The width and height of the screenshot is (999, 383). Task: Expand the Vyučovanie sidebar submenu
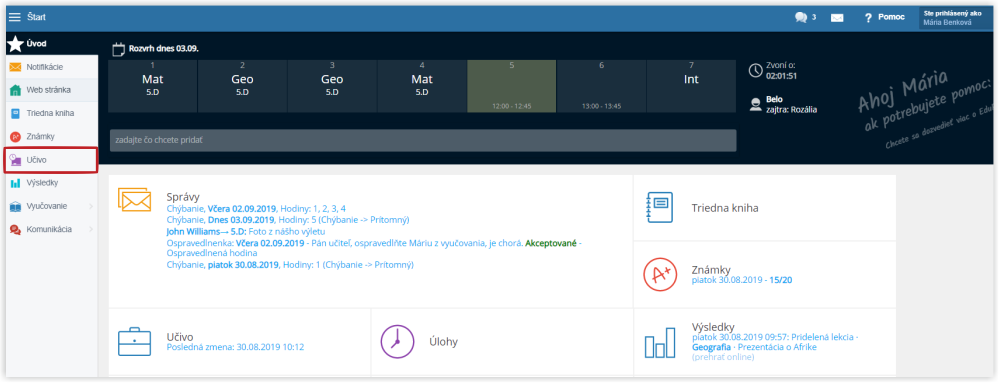click(90, 206)
